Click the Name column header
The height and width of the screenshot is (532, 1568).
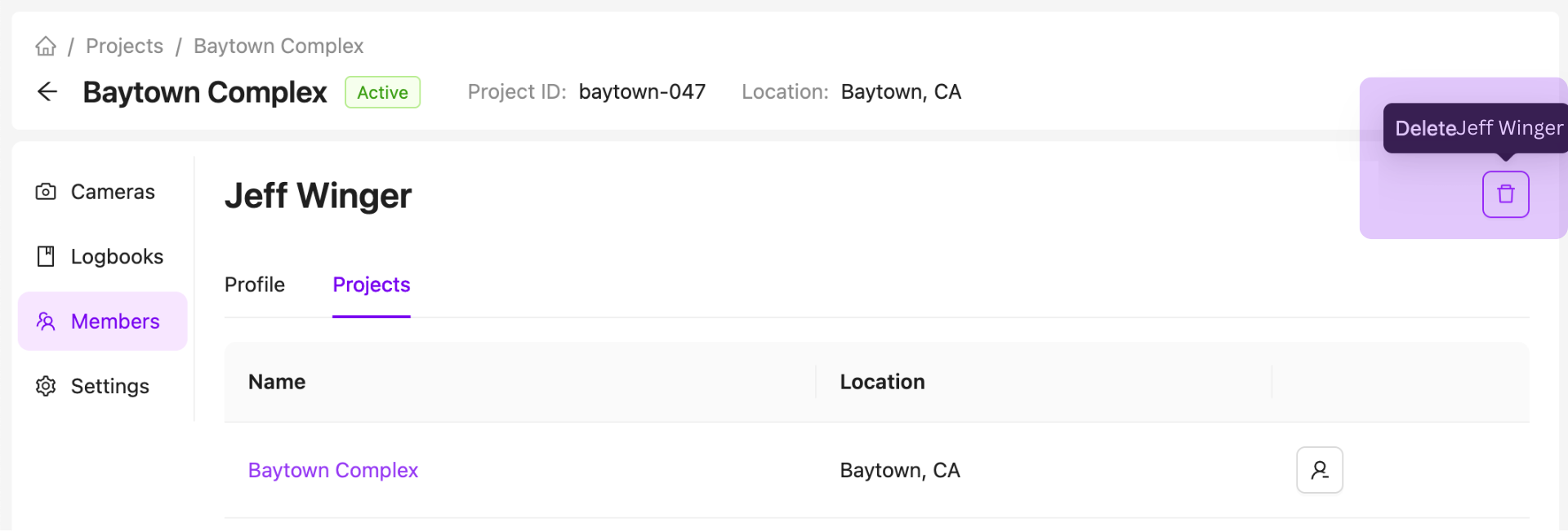click(x=277, y=382)
